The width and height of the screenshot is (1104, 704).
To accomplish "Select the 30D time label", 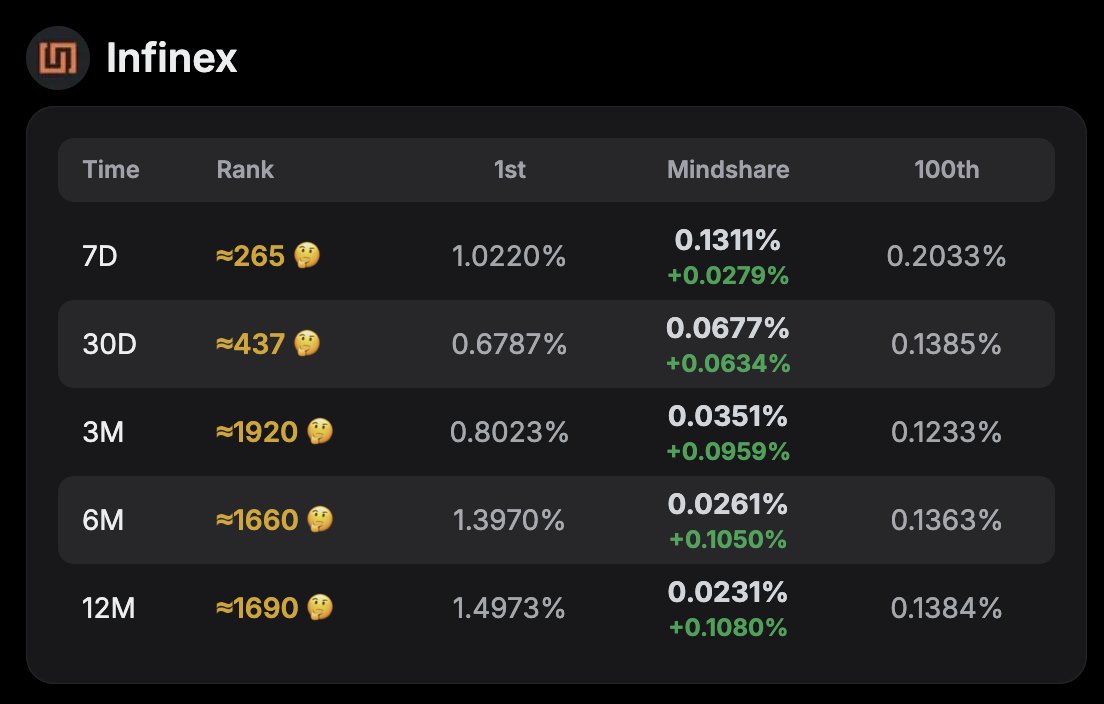I will 109,344.
